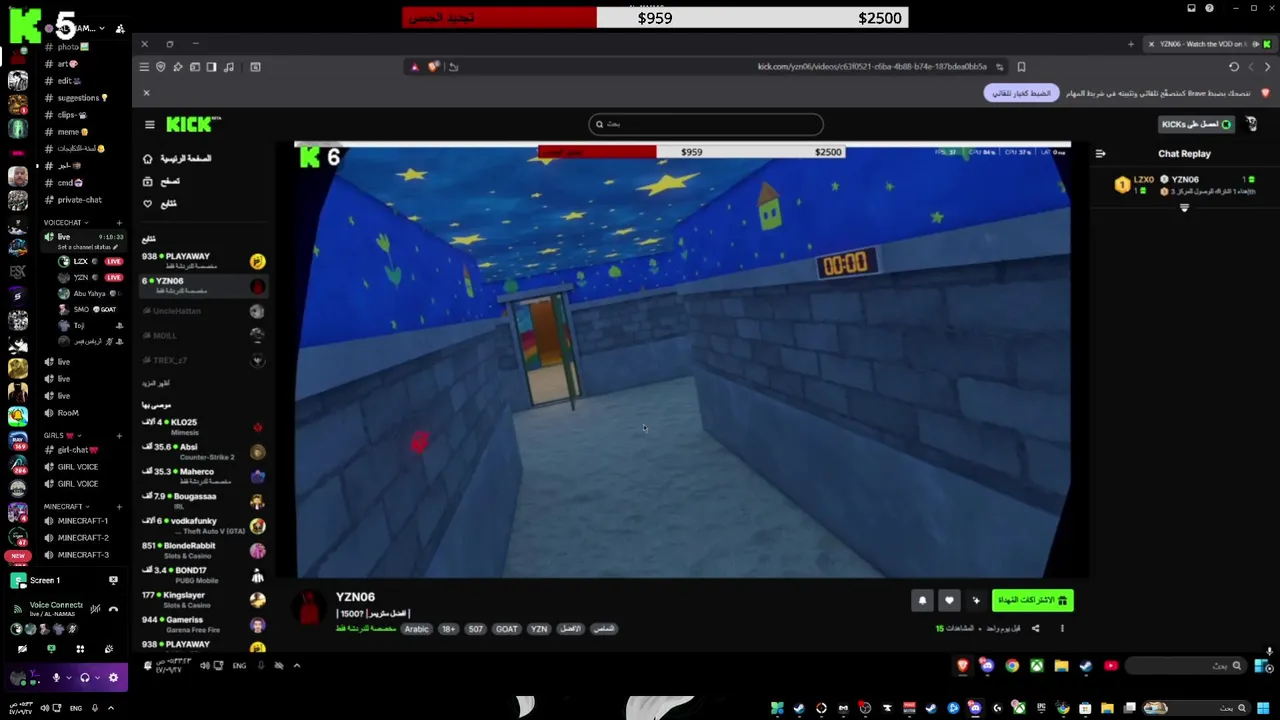Disconnect from Discord voice call
Image resolution: width=1280 pixels, height=720 pixels.
pyautogui.click(x=113, y=609)
